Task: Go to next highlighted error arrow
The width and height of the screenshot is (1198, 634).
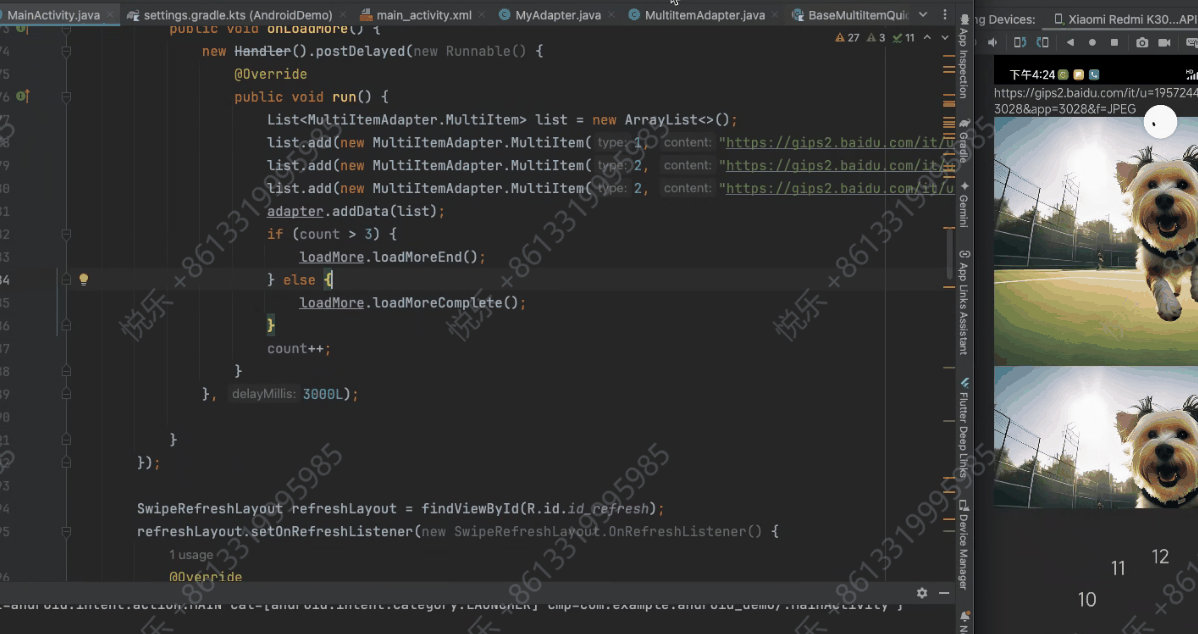Action: point(944,37)
